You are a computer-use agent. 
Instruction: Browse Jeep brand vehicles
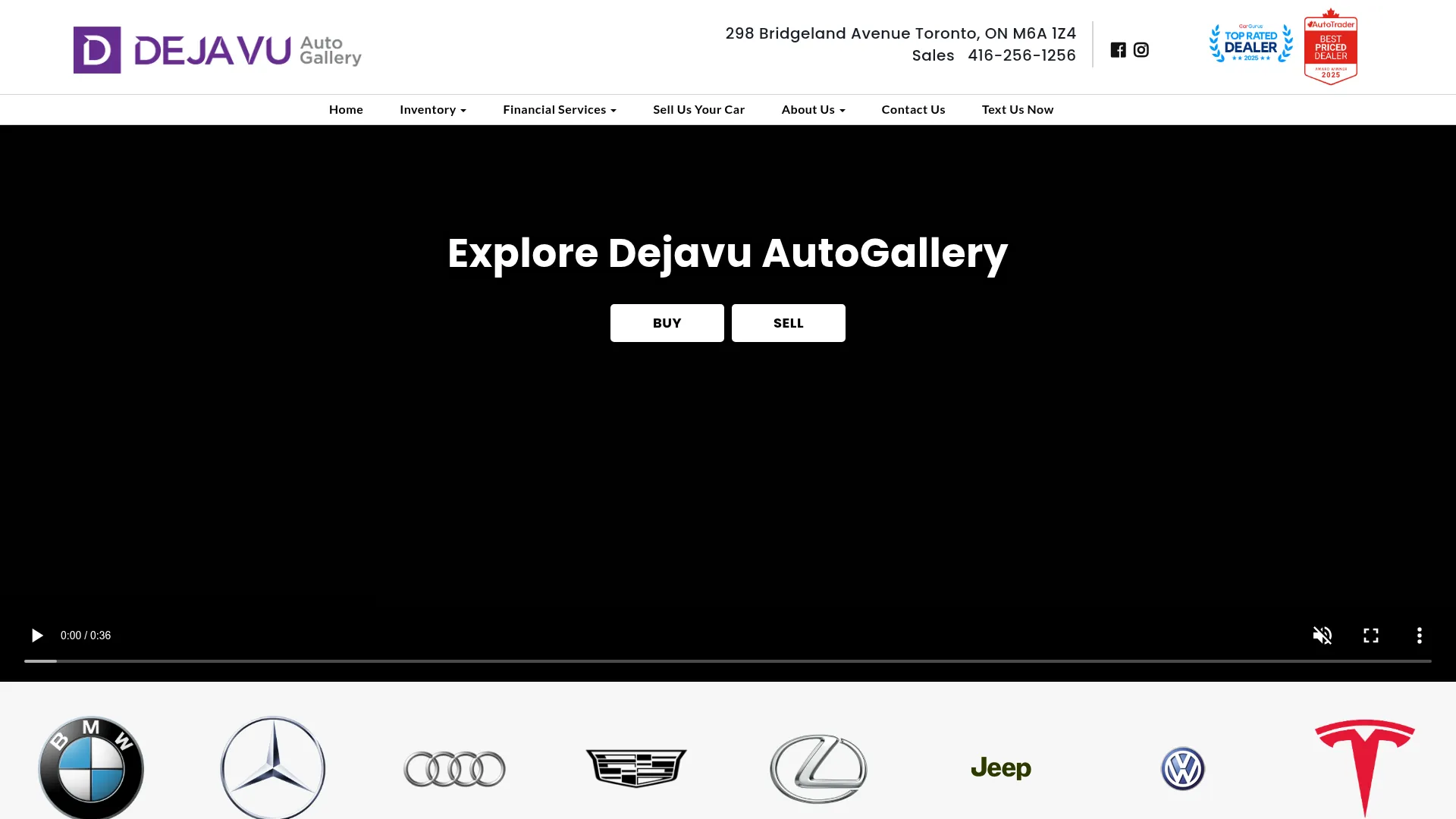[1001, 768]
